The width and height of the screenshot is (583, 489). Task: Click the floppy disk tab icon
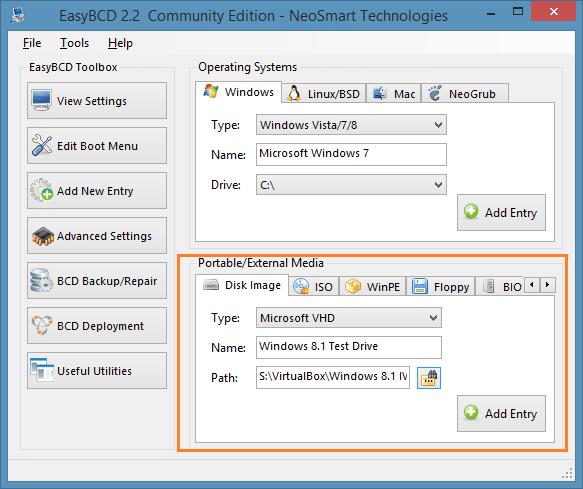tap(420, 286)
